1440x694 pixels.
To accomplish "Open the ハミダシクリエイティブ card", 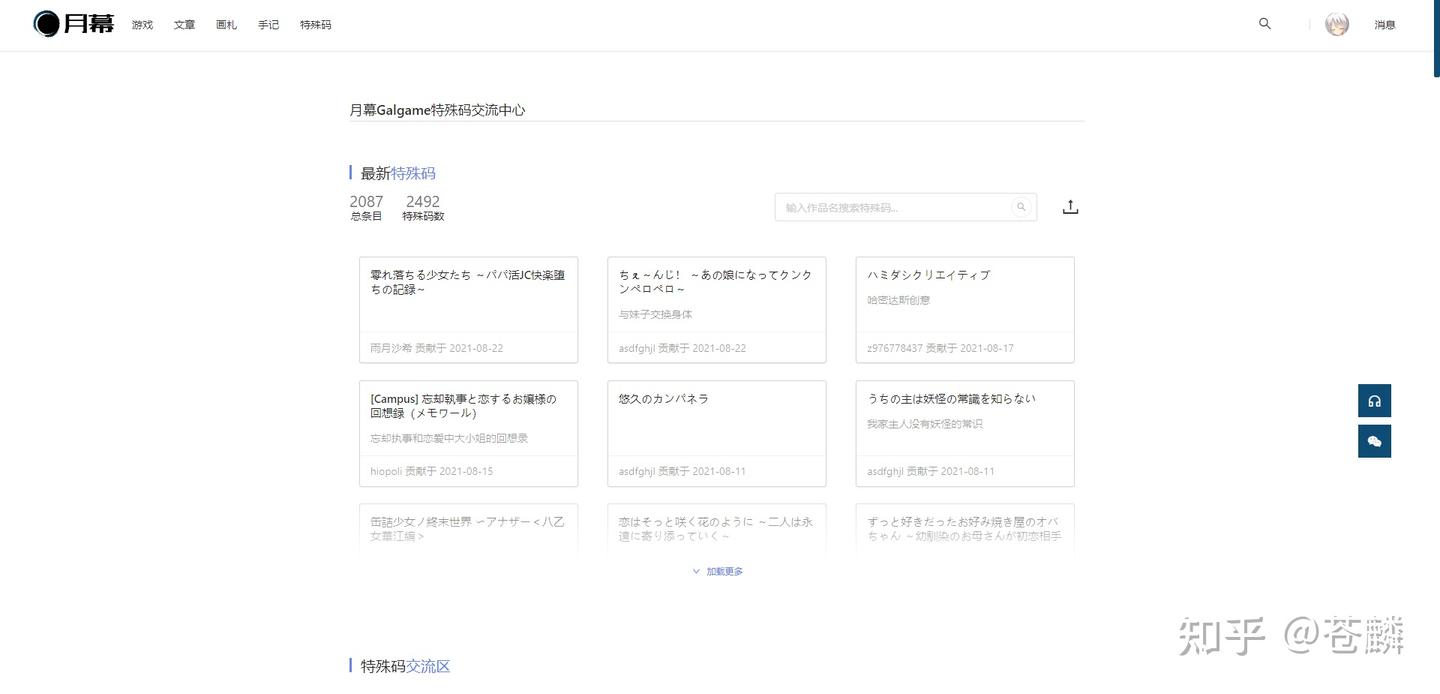I will (x=965, y=310).
